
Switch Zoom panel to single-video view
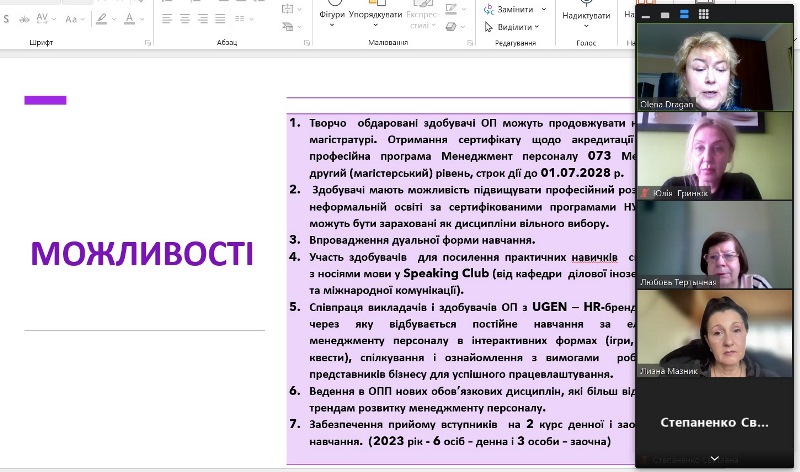pos(666,15)
